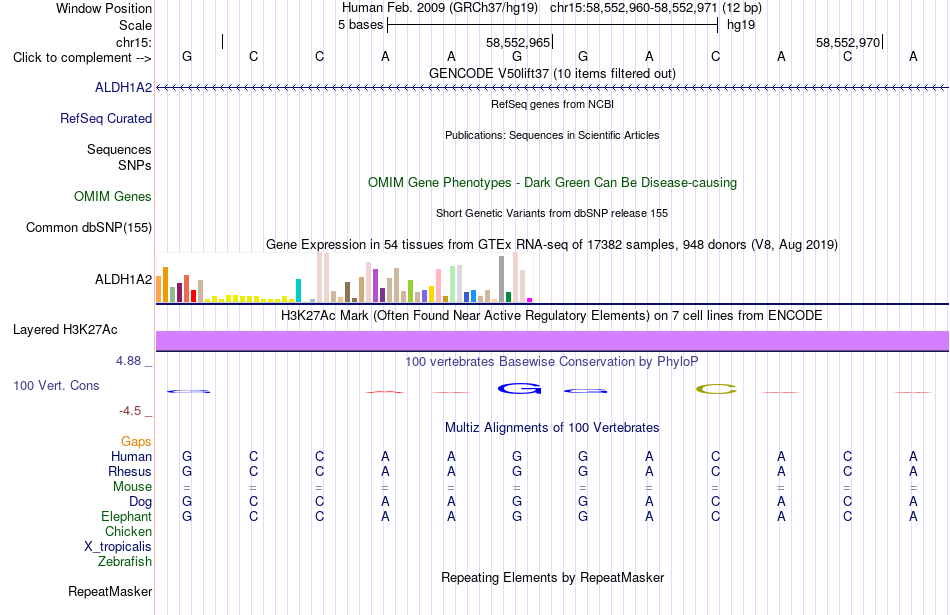Screen dimensions: 950x615
Task: Click 'Human Feb. 2009 (GRCh37/hg19)' header text
Action: tap(440, 8)
